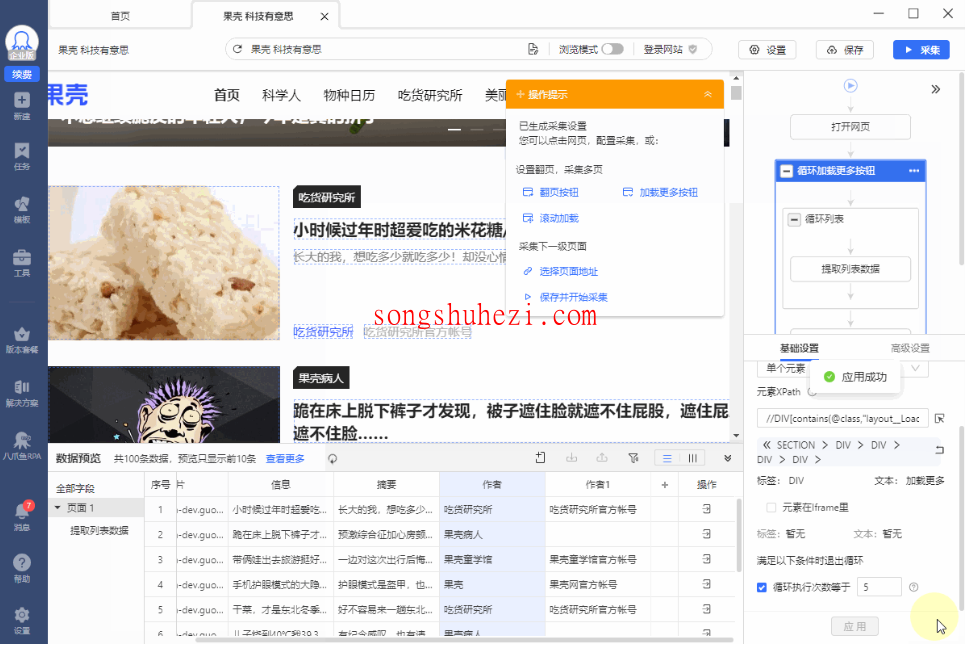Open the 设置 button in the top toolbar
The height and width of the screenshot is (647, 969).
pyautogui.click(x=768, y=50)
